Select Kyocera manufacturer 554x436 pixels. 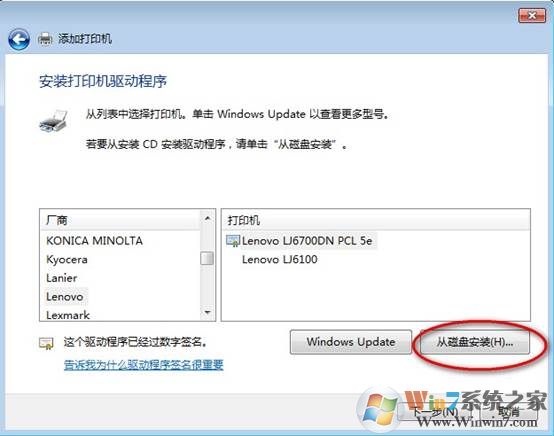pos(67,260)
